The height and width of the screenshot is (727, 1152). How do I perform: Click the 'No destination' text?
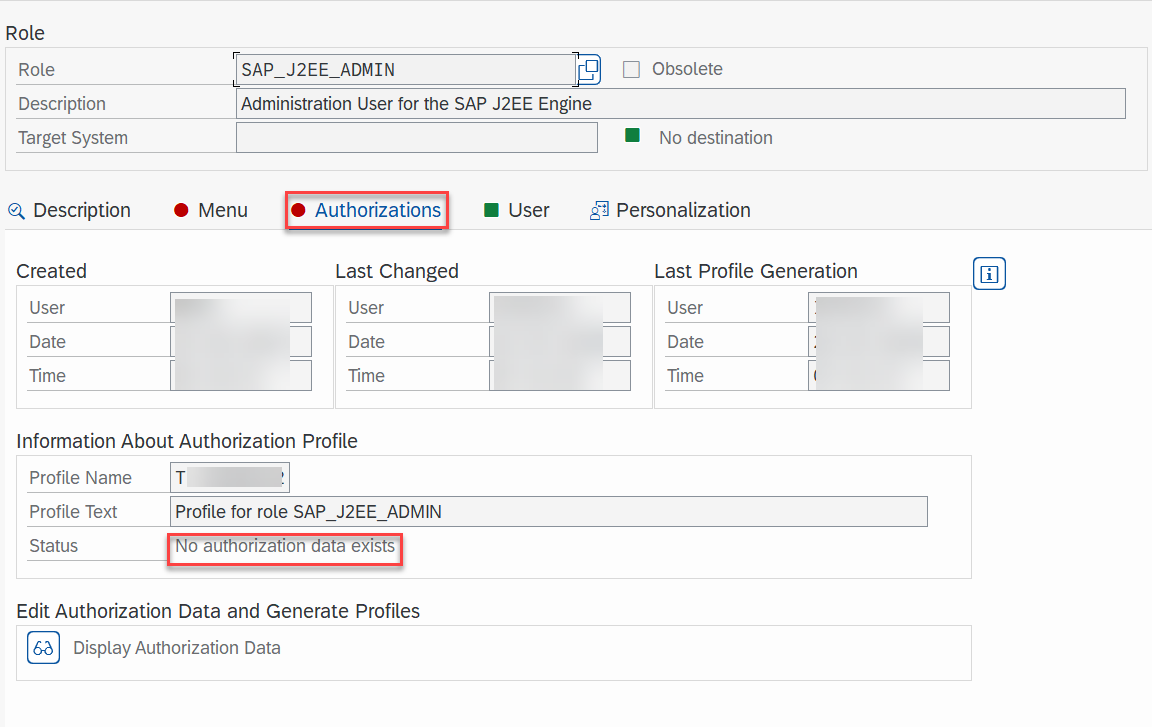tap(716, 137)
